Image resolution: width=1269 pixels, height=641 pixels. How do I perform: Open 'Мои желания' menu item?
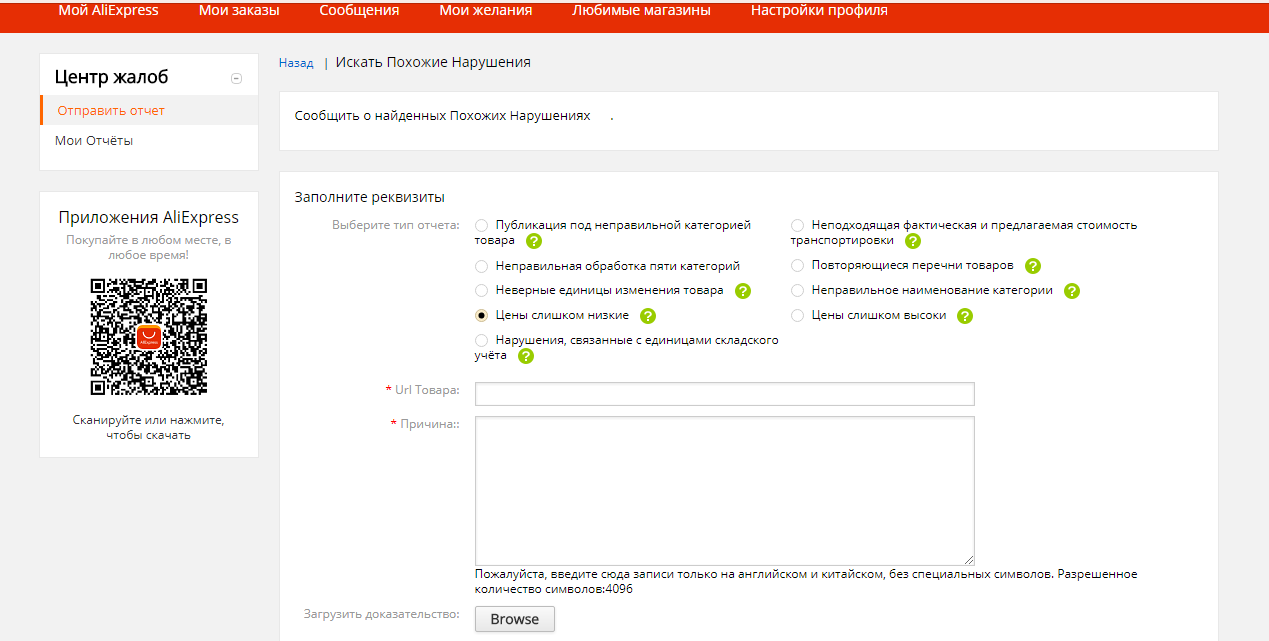tap(486, 11)
